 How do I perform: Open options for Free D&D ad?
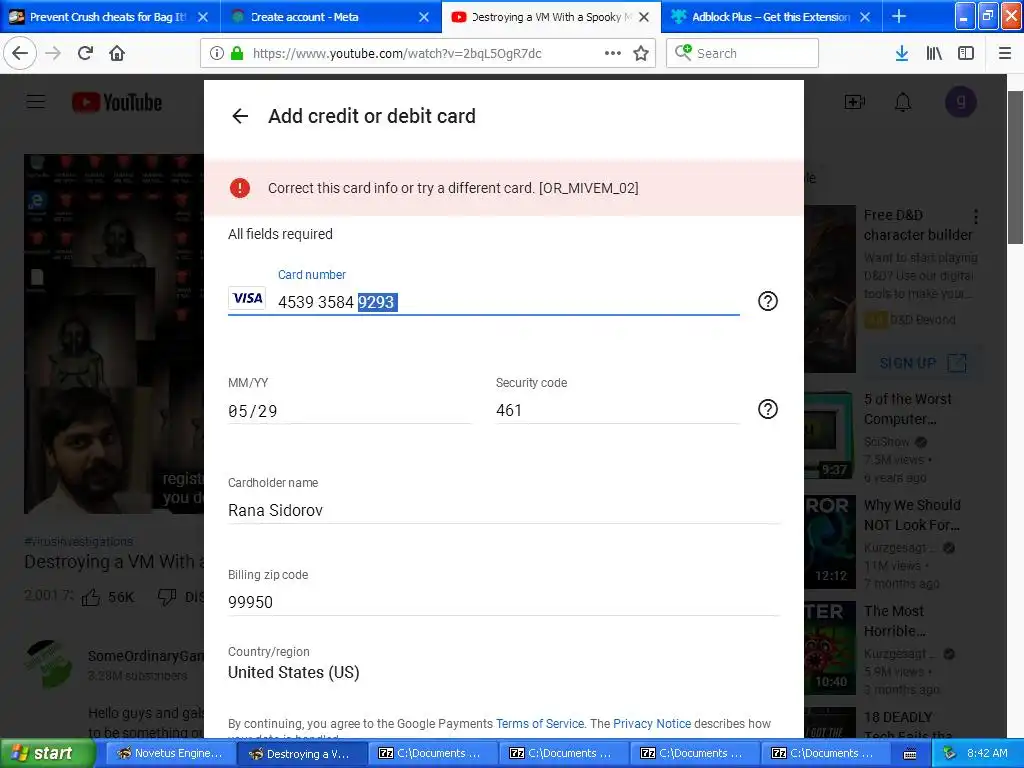[976, 216]
